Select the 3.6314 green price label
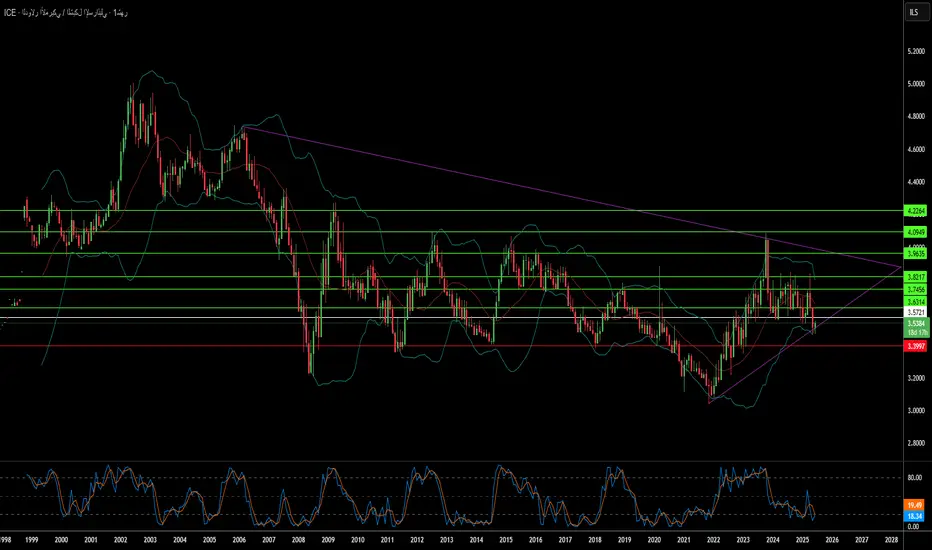This screenshot has height=550, width=932. tap(915, 302)
